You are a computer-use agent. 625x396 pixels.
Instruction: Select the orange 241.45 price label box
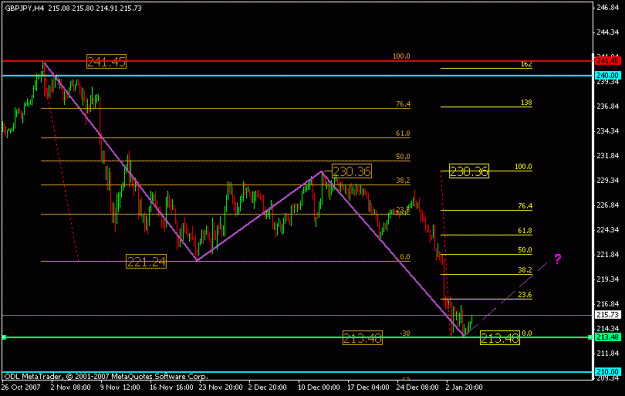tap(106, 61)
